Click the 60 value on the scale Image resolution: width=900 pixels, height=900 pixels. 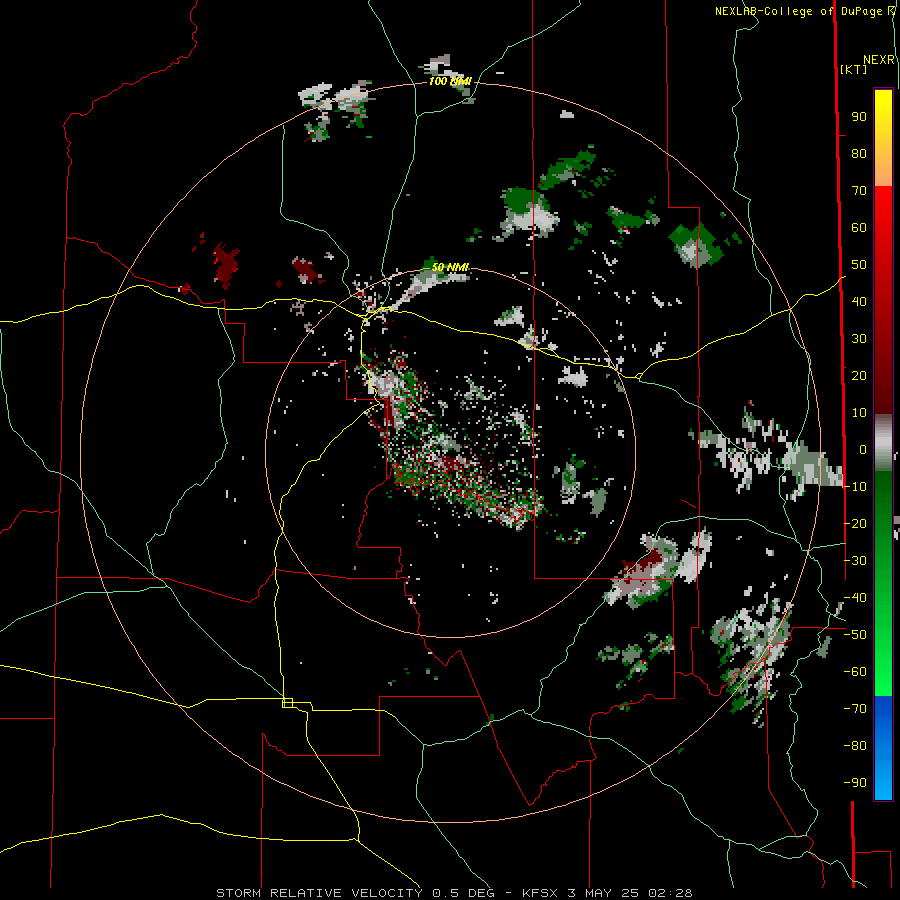pos(859,228)
